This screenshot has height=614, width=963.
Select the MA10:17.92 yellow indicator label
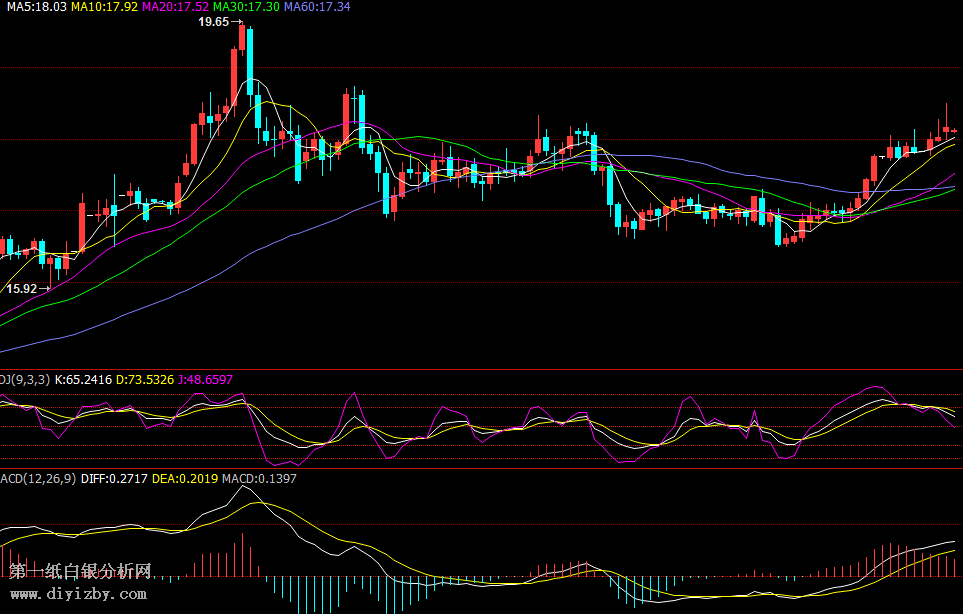pos(104,7)
